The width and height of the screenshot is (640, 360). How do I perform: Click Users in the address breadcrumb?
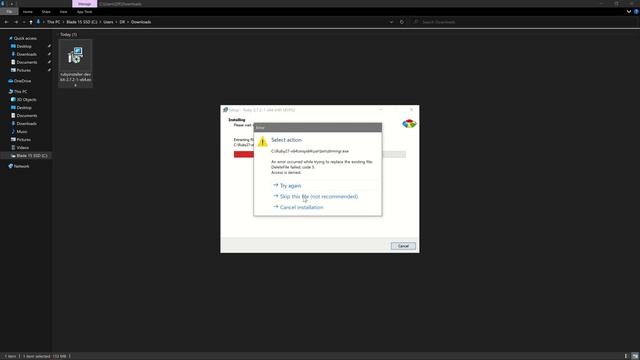(x=108, y=22)
